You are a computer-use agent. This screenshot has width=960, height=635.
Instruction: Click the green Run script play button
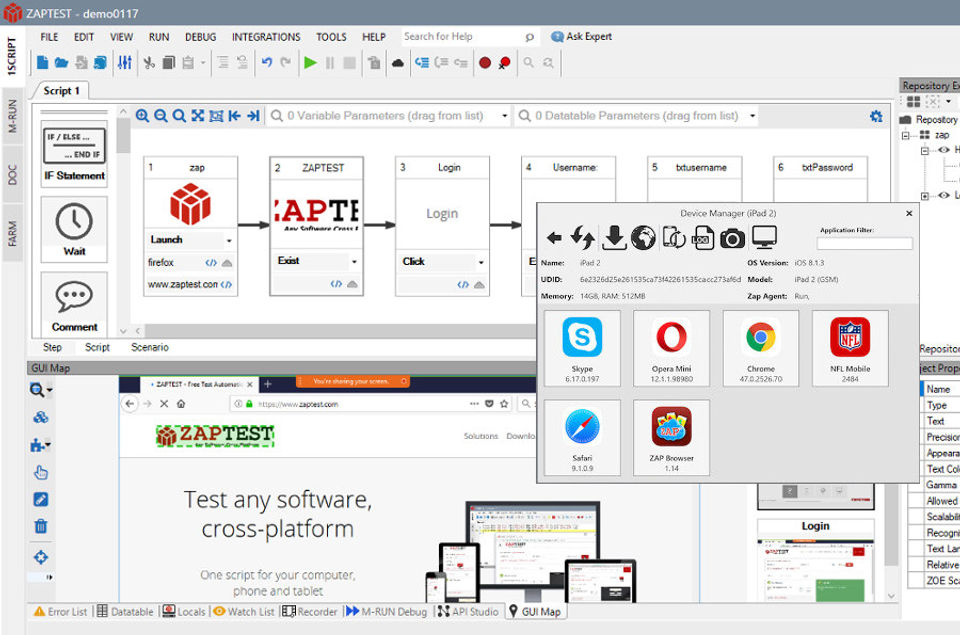click(x=310, y=62)
